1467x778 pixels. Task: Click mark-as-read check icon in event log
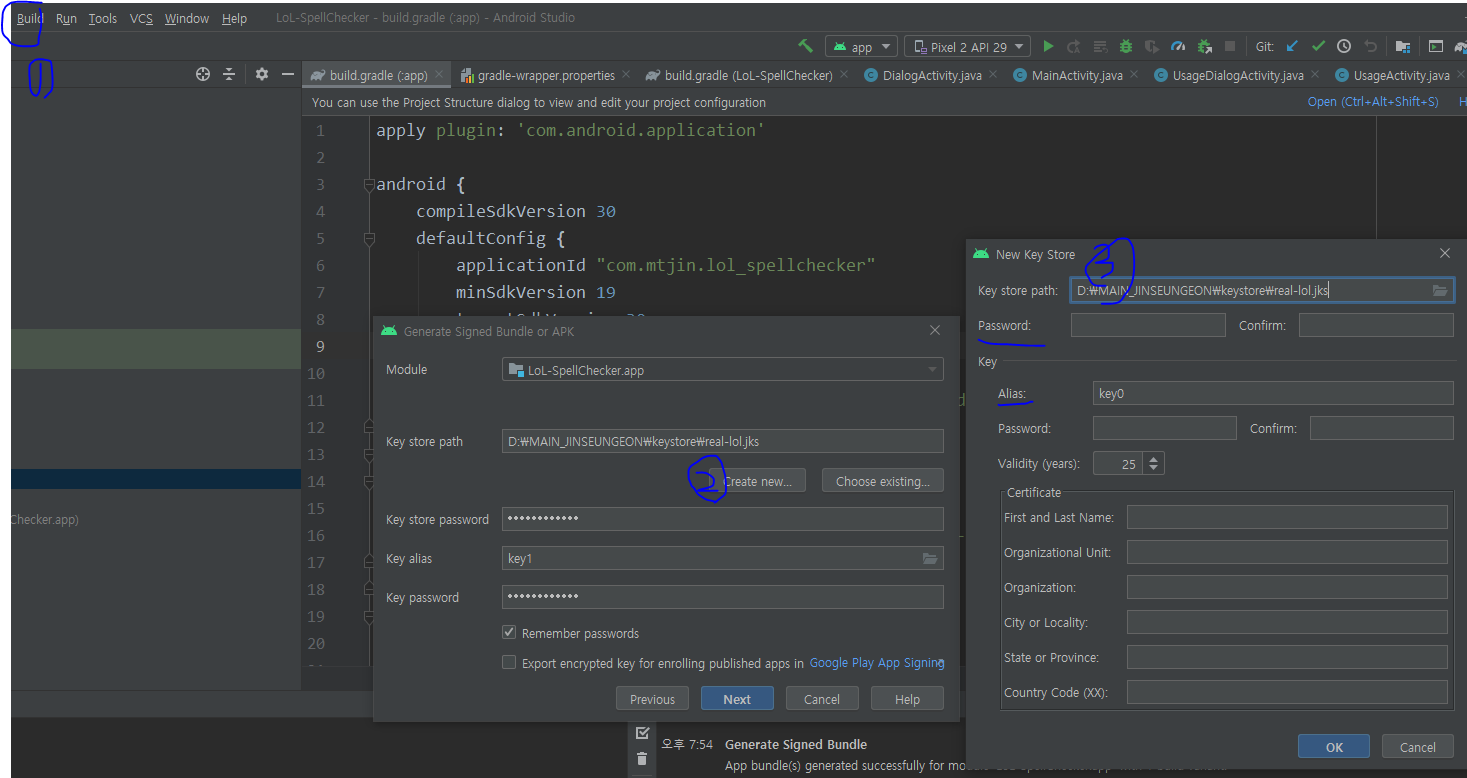642,733
